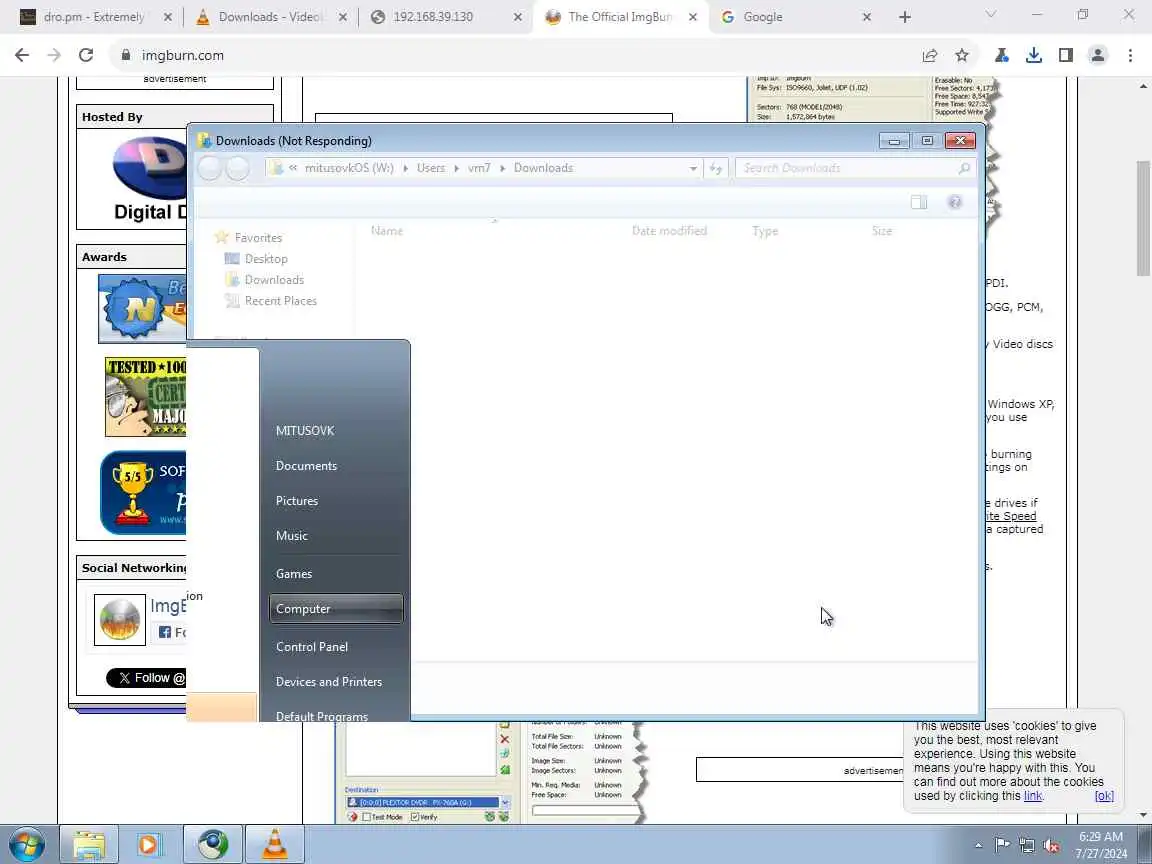Toggle the Explorer preview pane icon

click(919, 202)
